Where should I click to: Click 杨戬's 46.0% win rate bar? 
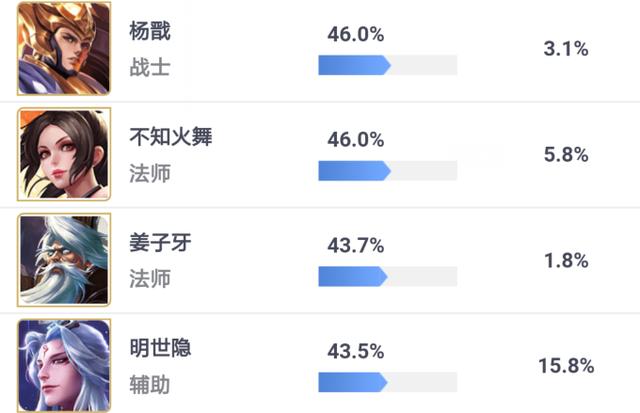tap(388, 65)
